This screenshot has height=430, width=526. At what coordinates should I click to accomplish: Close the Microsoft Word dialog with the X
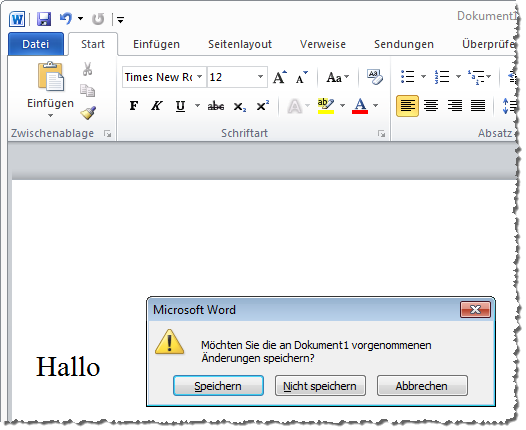click(x=475, y=309)
